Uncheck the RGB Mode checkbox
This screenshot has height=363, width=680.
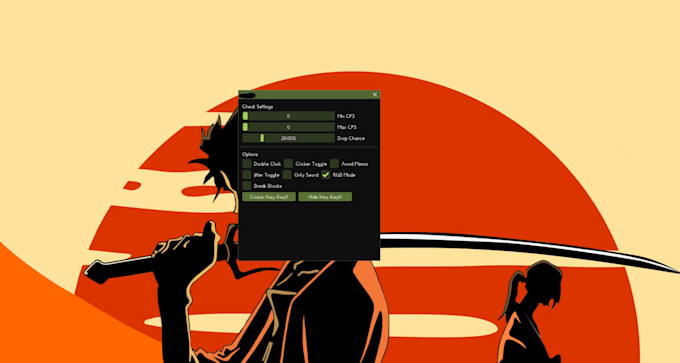326,175
